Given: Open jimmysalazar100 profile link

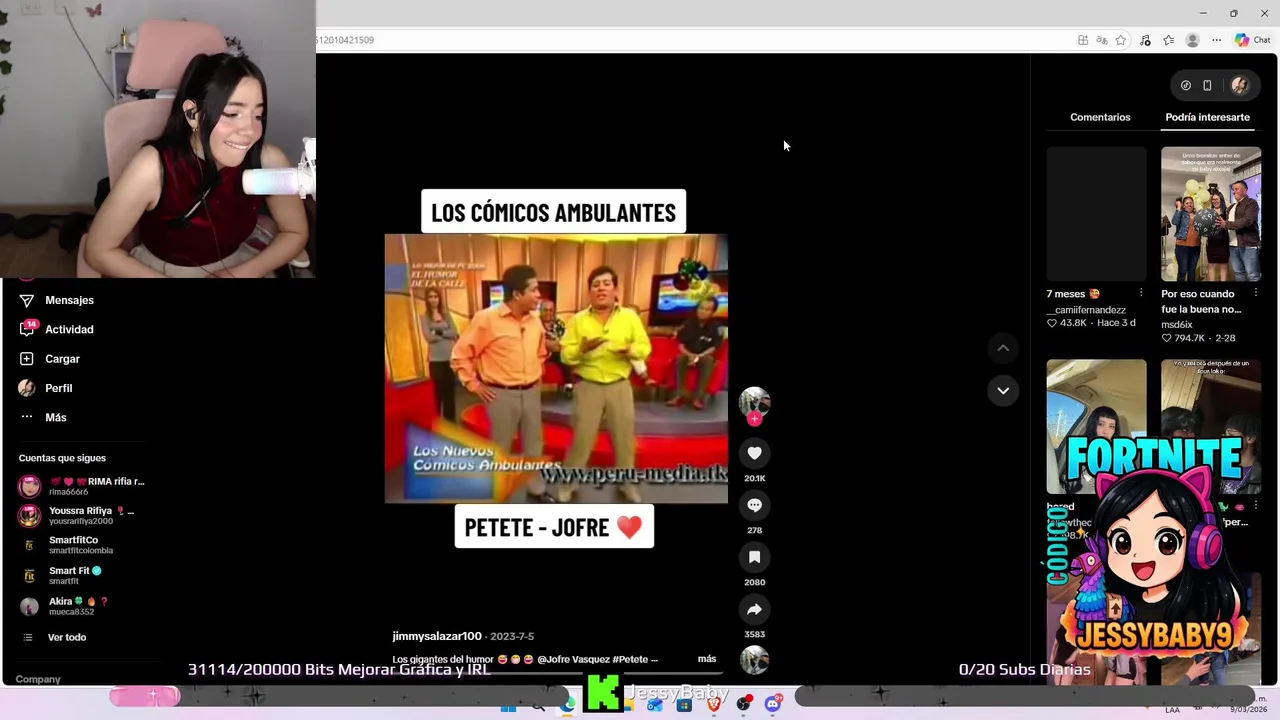Looking at the screenshot, I should (x=437, y=636).
